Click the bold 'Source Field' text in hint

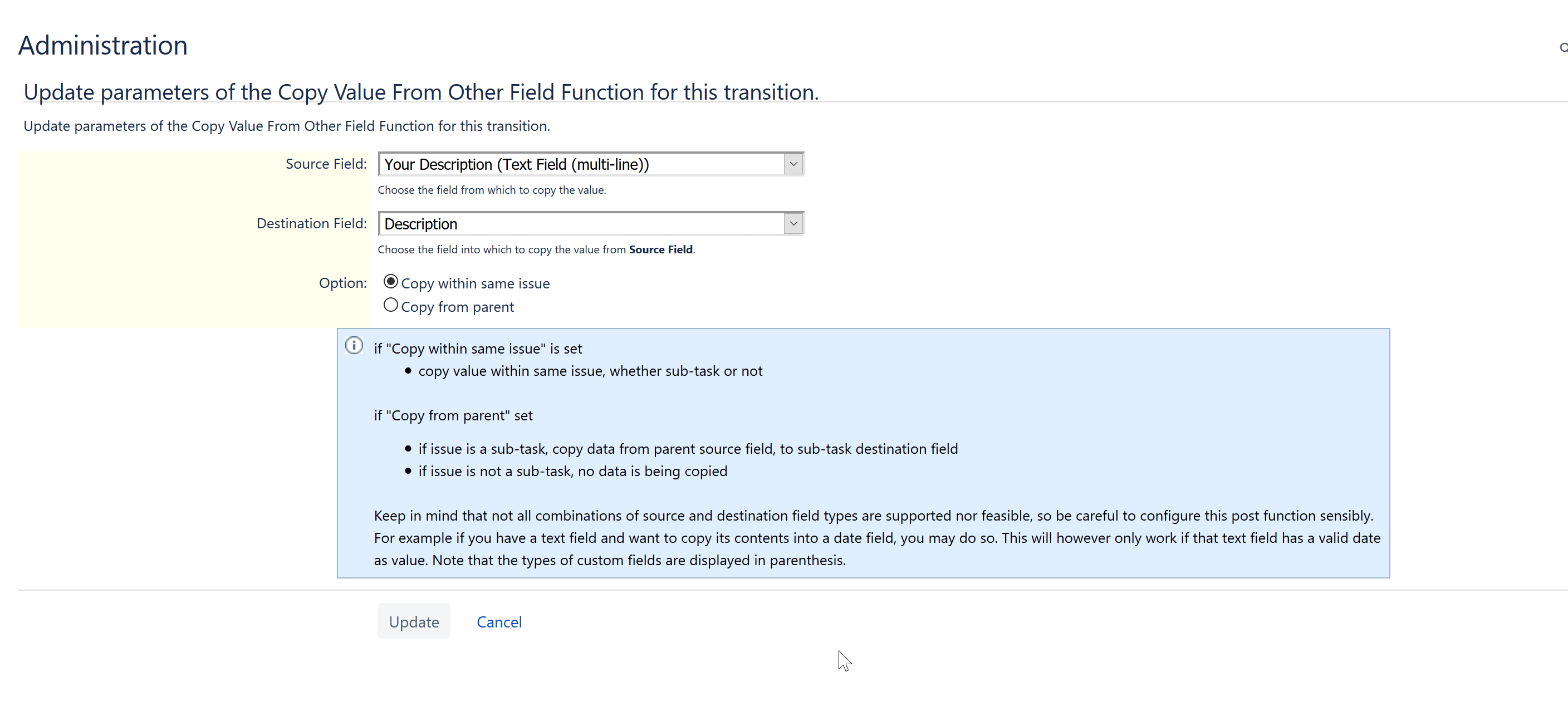pos(660,249)
